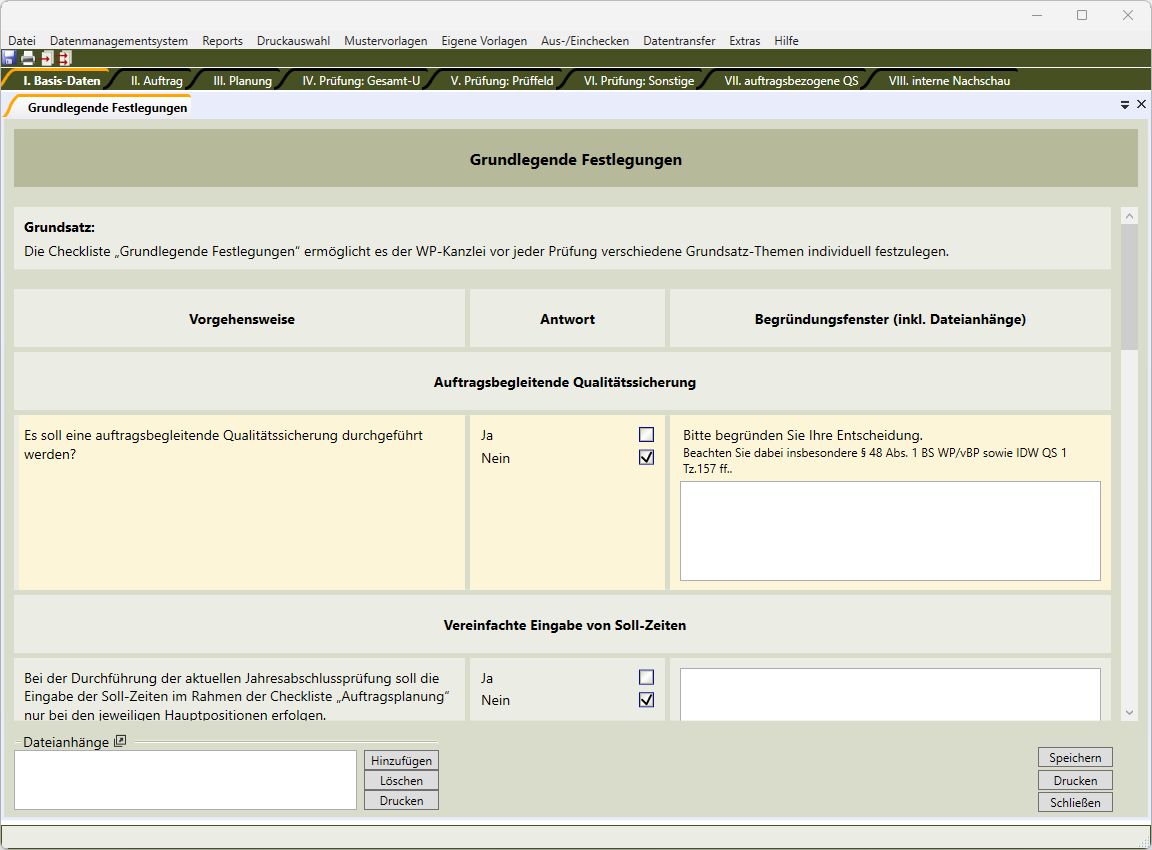Click the double red arrow document icon

64,58
